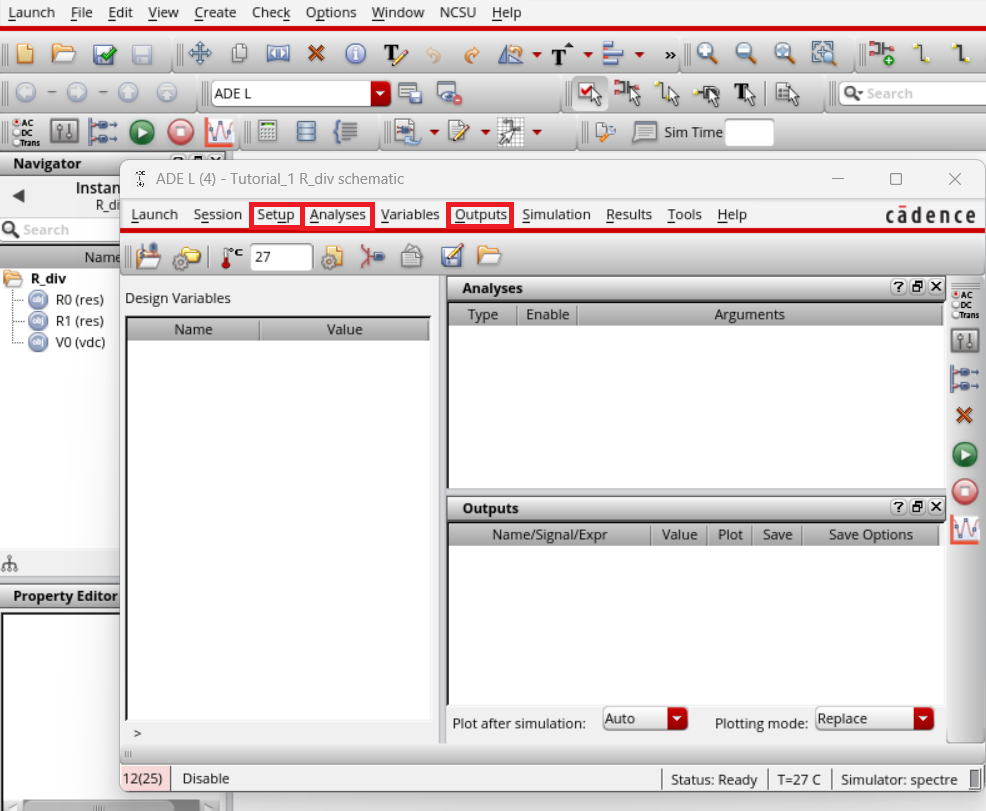
Task: Click the Choose Analyses AC DC Trans icon in ADE sidebar
Action: (965, 304)
